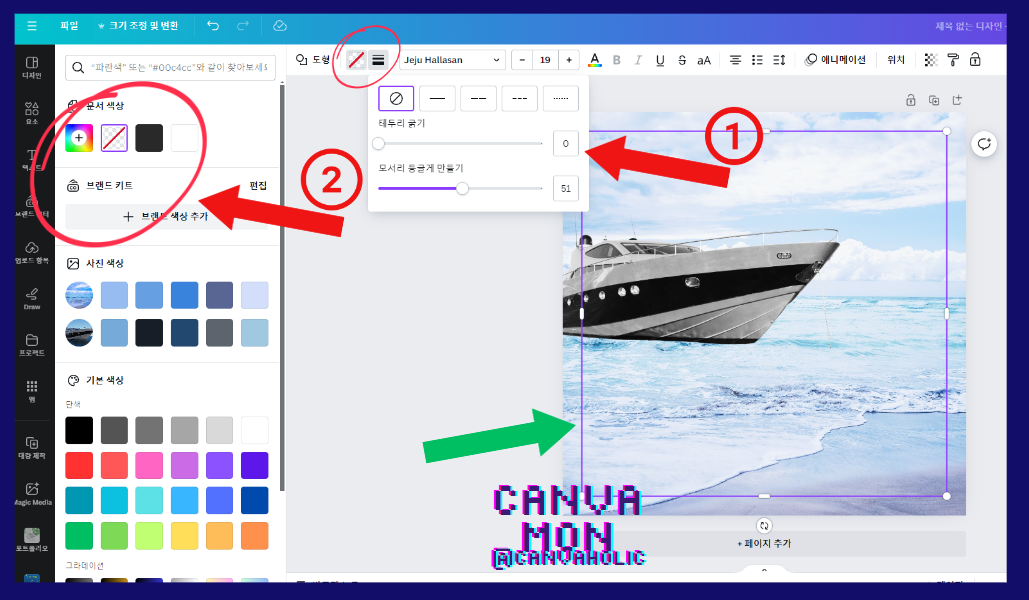
Task: Add a new document color
Action: pyautogui.click(x=79, y=138)
